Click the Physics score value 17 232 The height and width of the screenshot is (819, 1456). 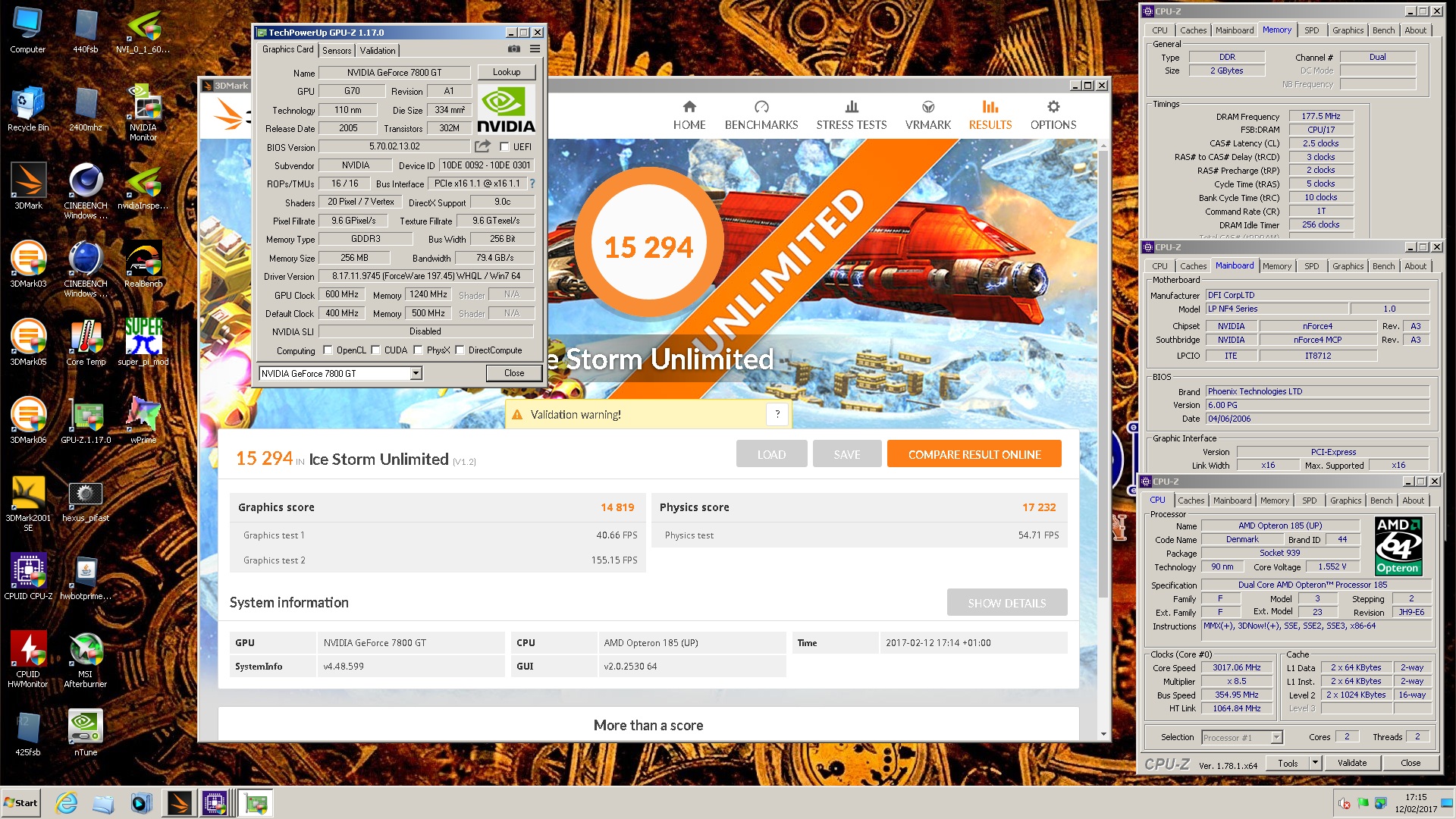[x=1039, y=507]
